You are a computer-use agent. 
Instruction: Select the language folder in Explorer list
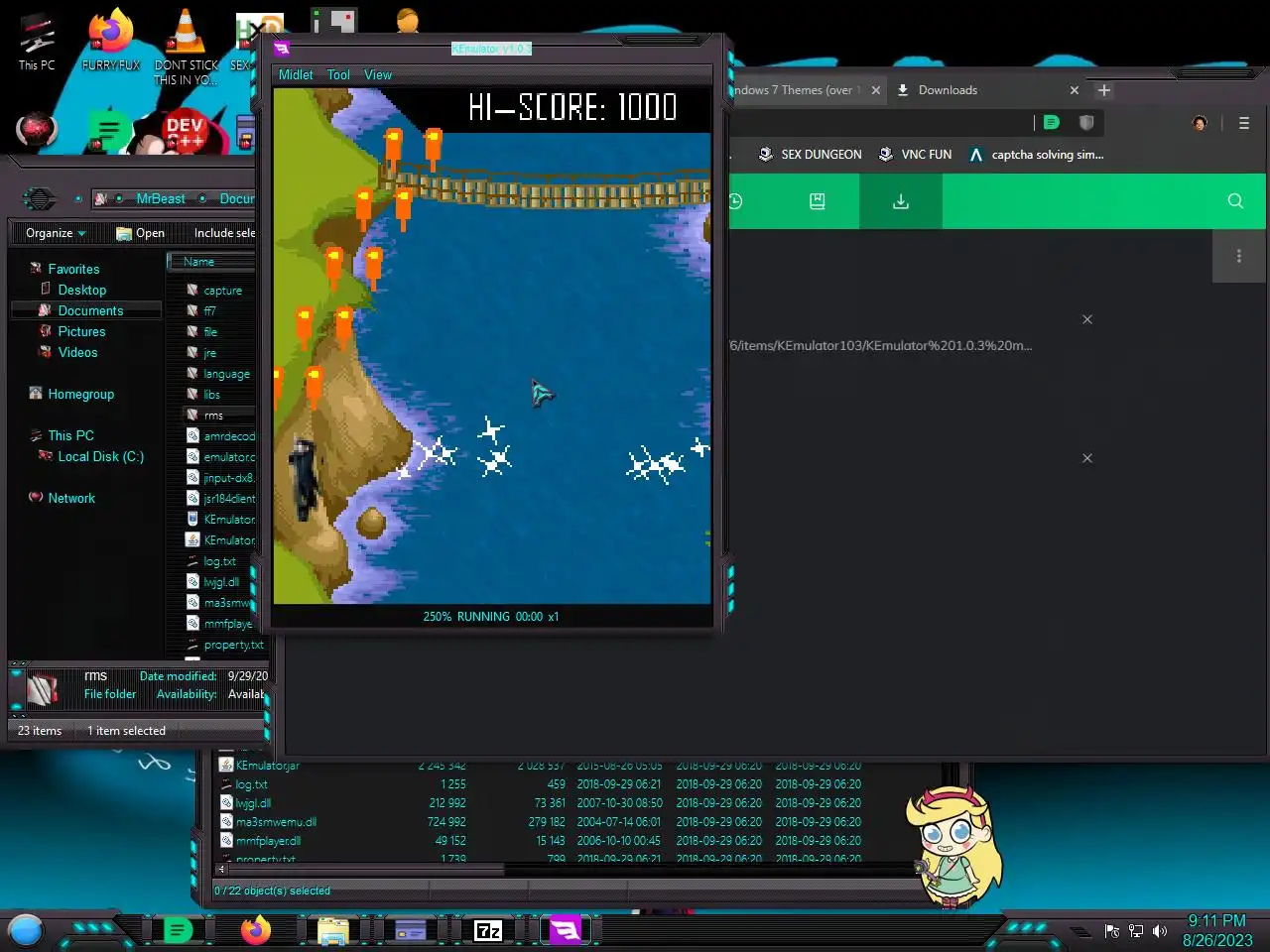(x=226, y=374)
